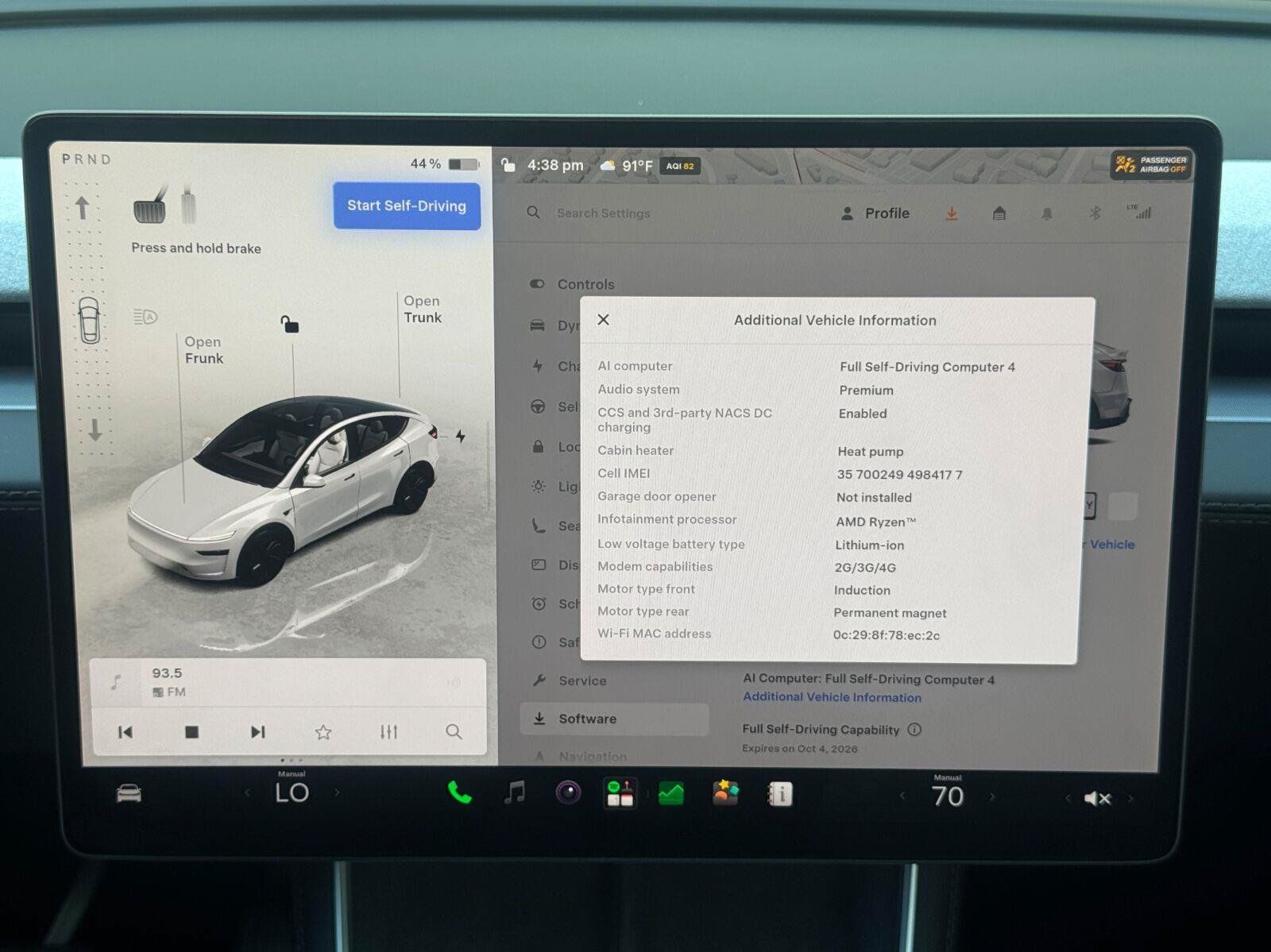
Task: Click the Search Settings field
Action: click(x=604, y=213)
